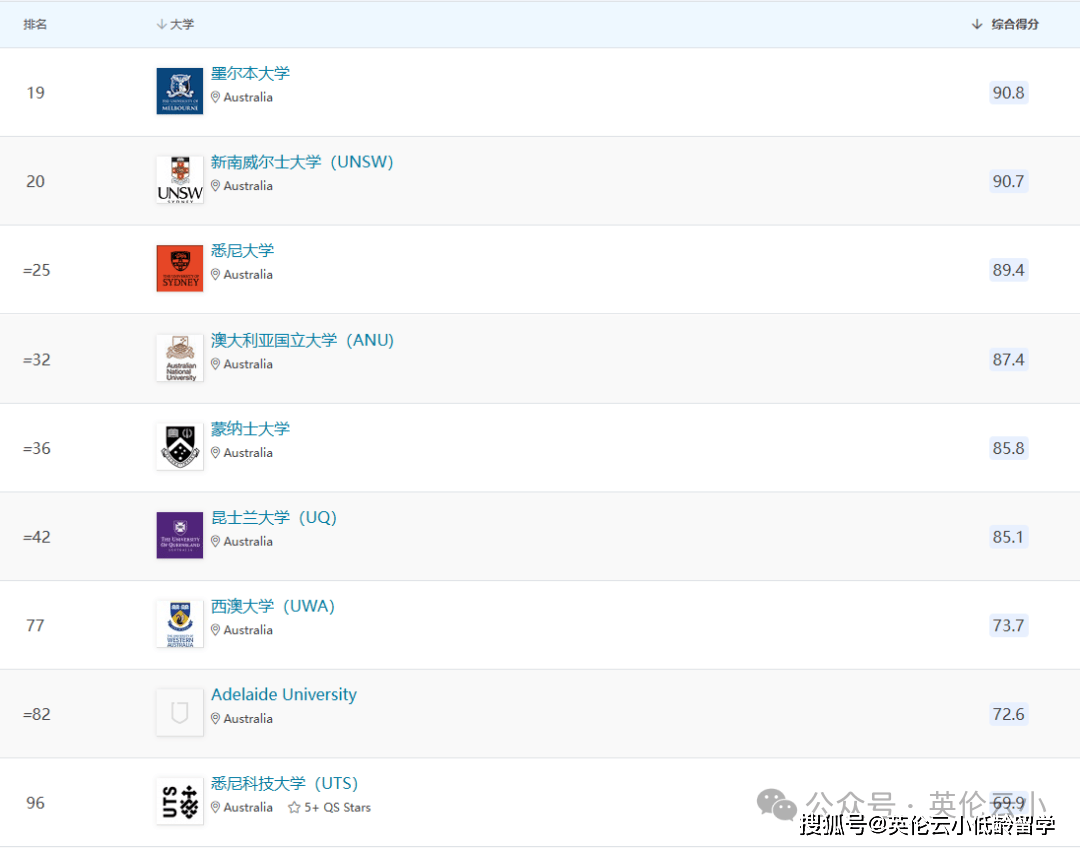Viewport: 1080px width, 848px height.
Task: Click rank 20 in the ranking column
Action: pos(35,181)
